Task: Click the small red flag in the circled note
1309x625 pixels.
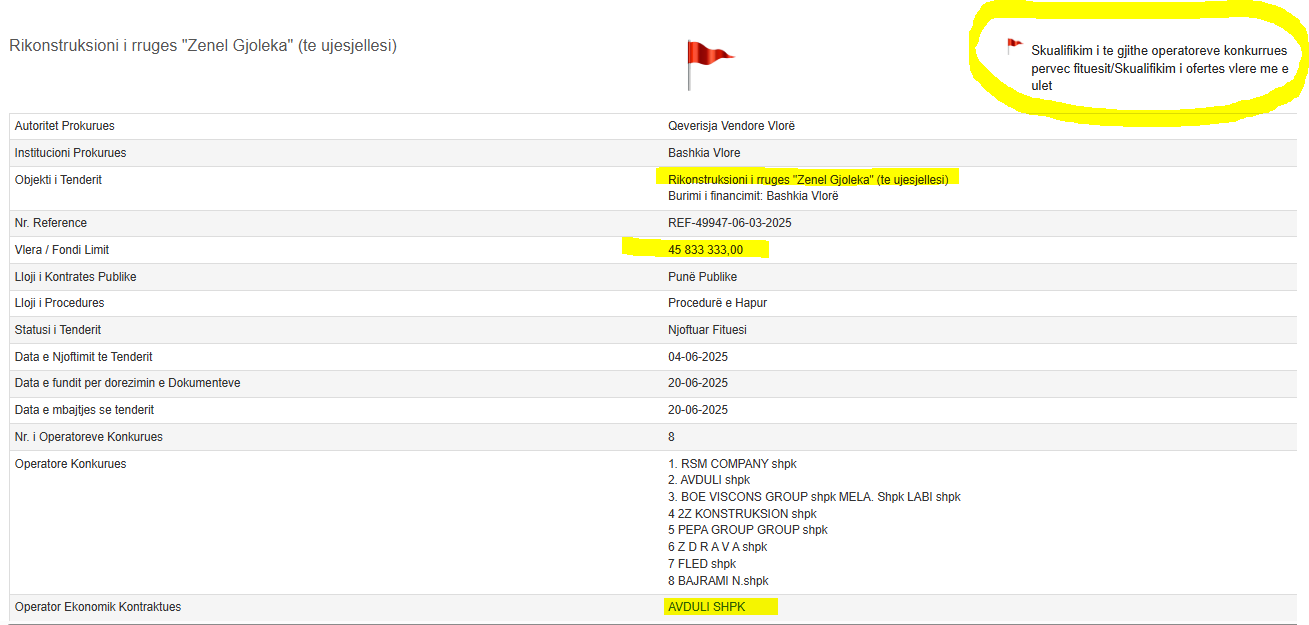Action: click(x=1014, y=45)
